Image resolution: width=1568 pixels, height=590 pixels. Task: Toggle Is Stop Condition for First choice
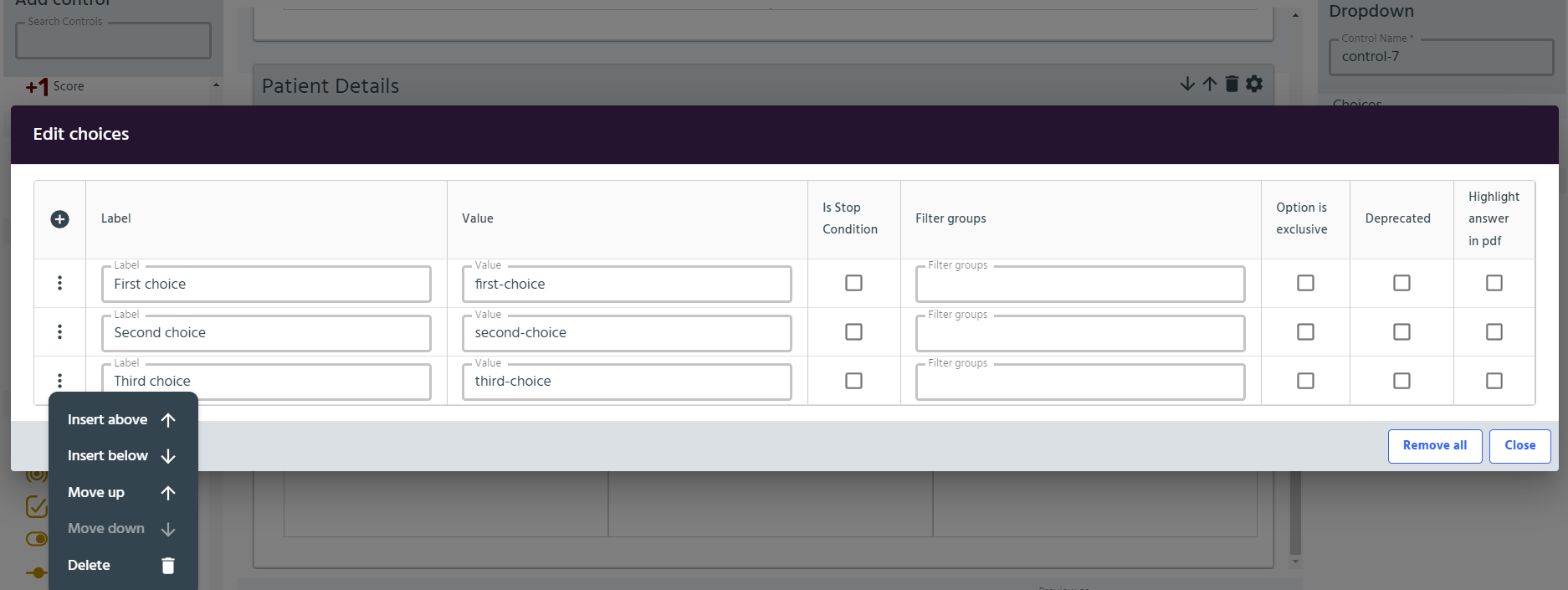coord(853,283)
